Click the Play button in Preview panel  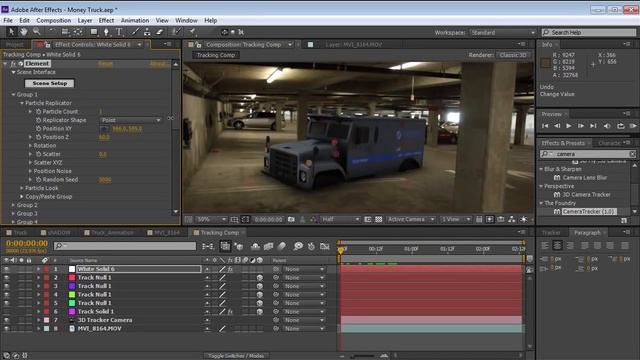(569, 126)
